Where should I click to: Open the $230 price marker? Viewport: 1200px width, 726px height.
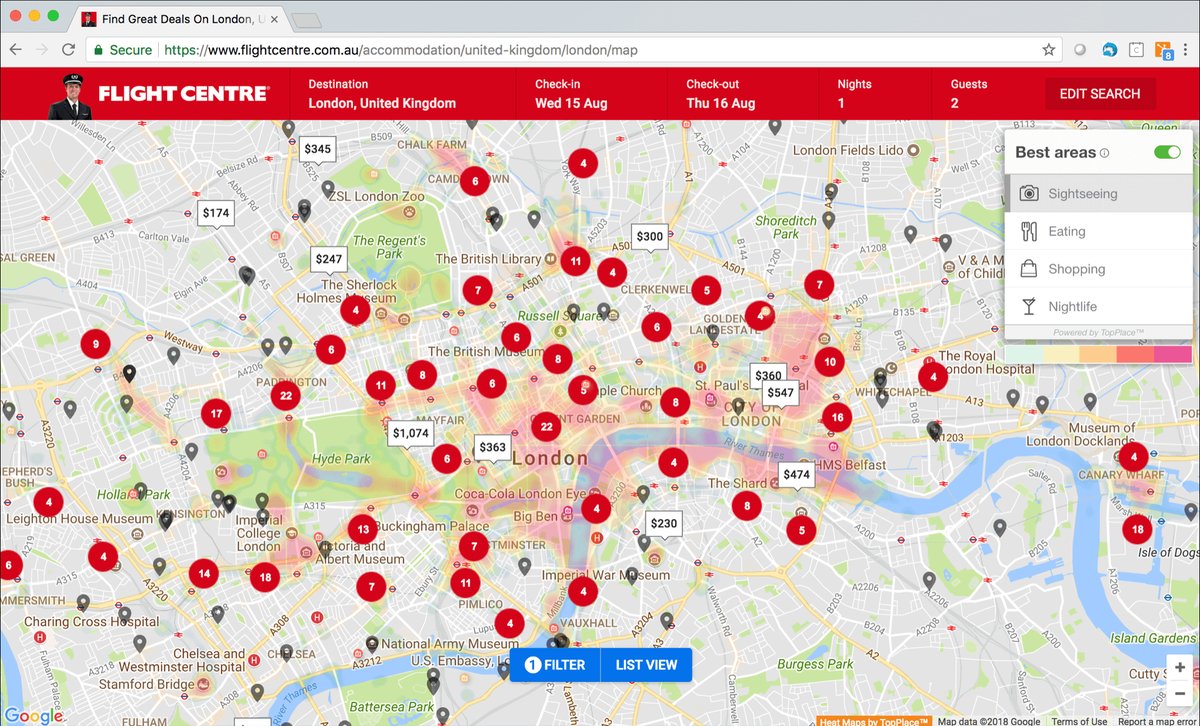[664, 524]
